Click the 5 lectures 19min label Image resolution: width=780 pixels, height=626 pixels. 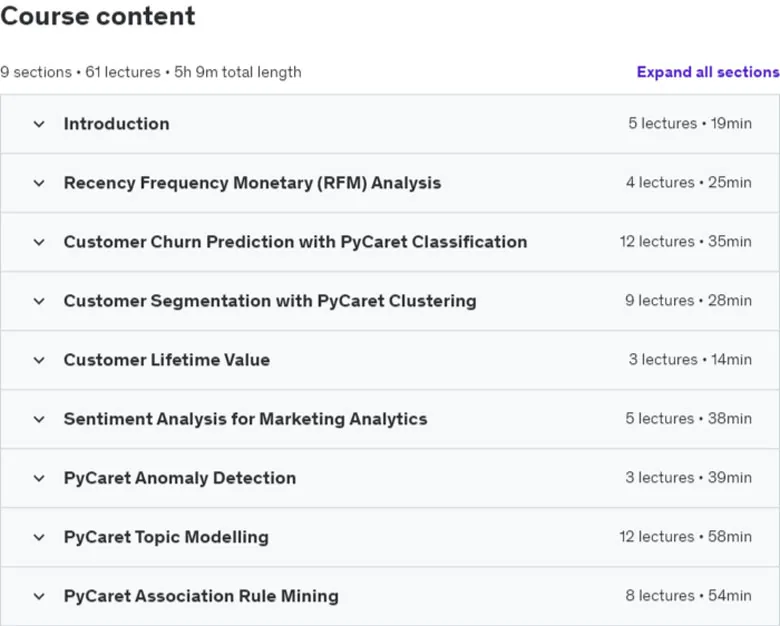click(690, 123)
